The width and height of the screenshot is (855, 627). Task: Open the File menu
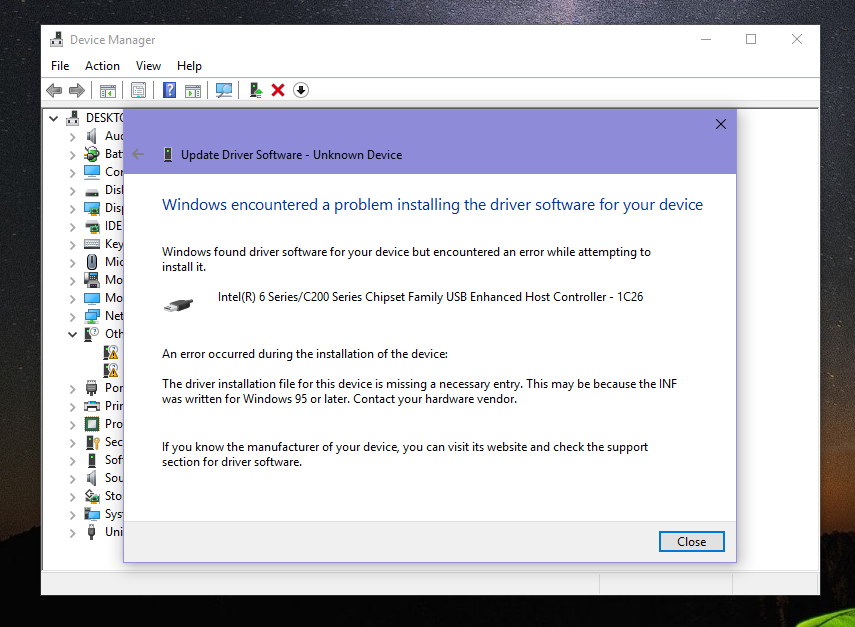coord(60,66)
